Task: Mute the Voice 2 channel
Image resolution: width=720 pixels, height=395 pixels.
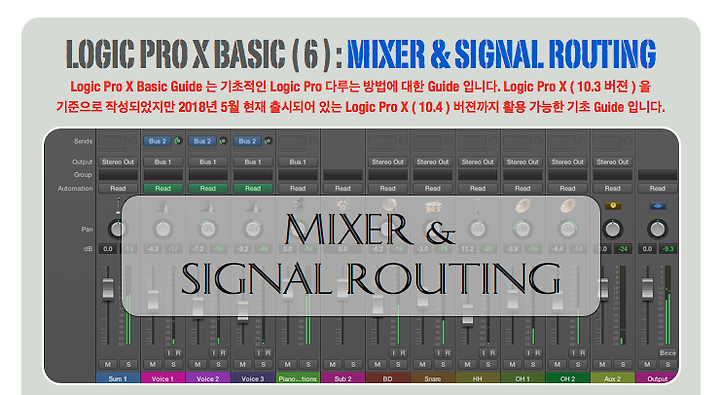Action: (198, 364)
